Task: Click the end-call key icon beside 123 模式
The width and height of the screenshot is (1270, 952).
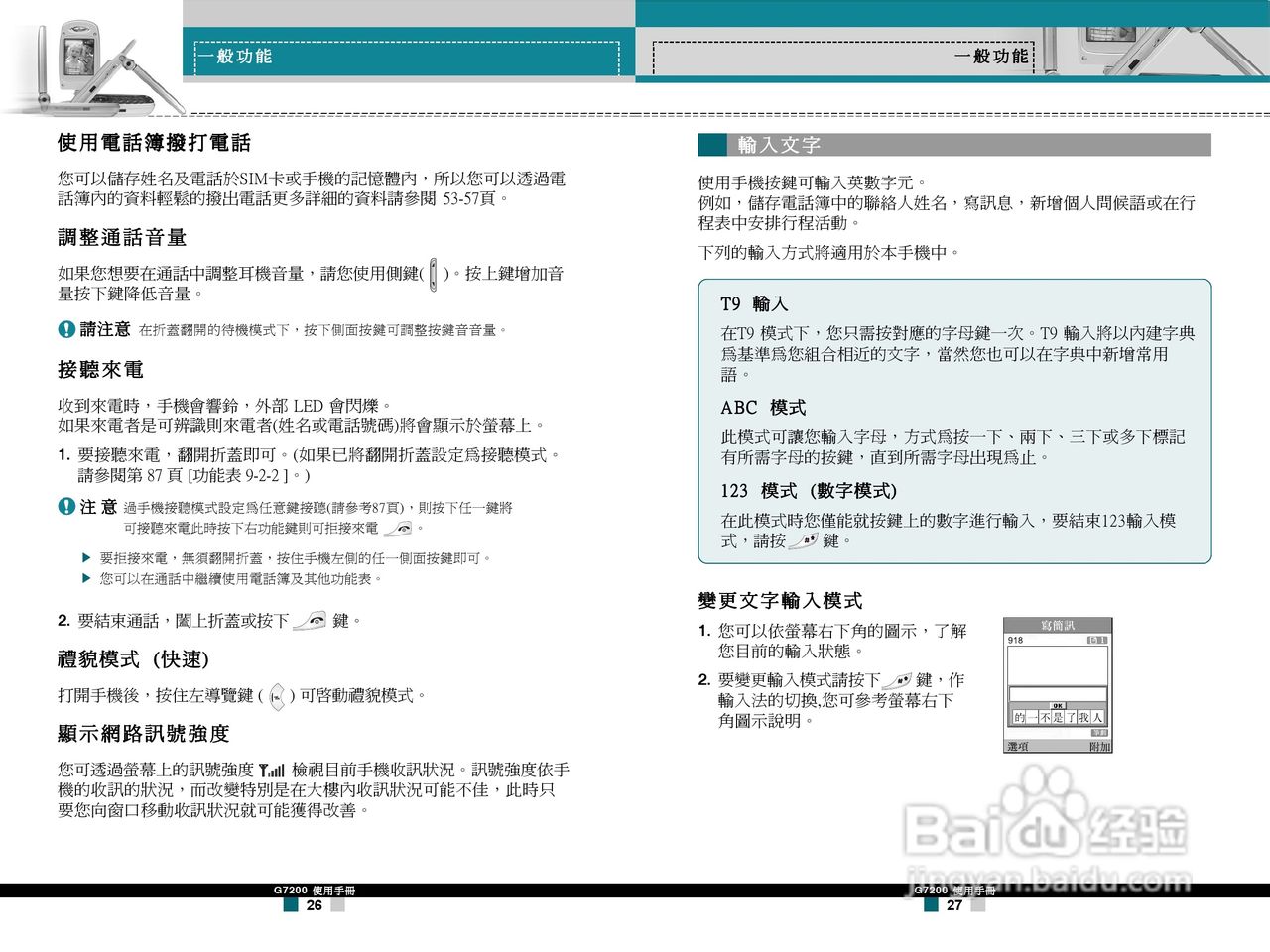Action: 805,540
